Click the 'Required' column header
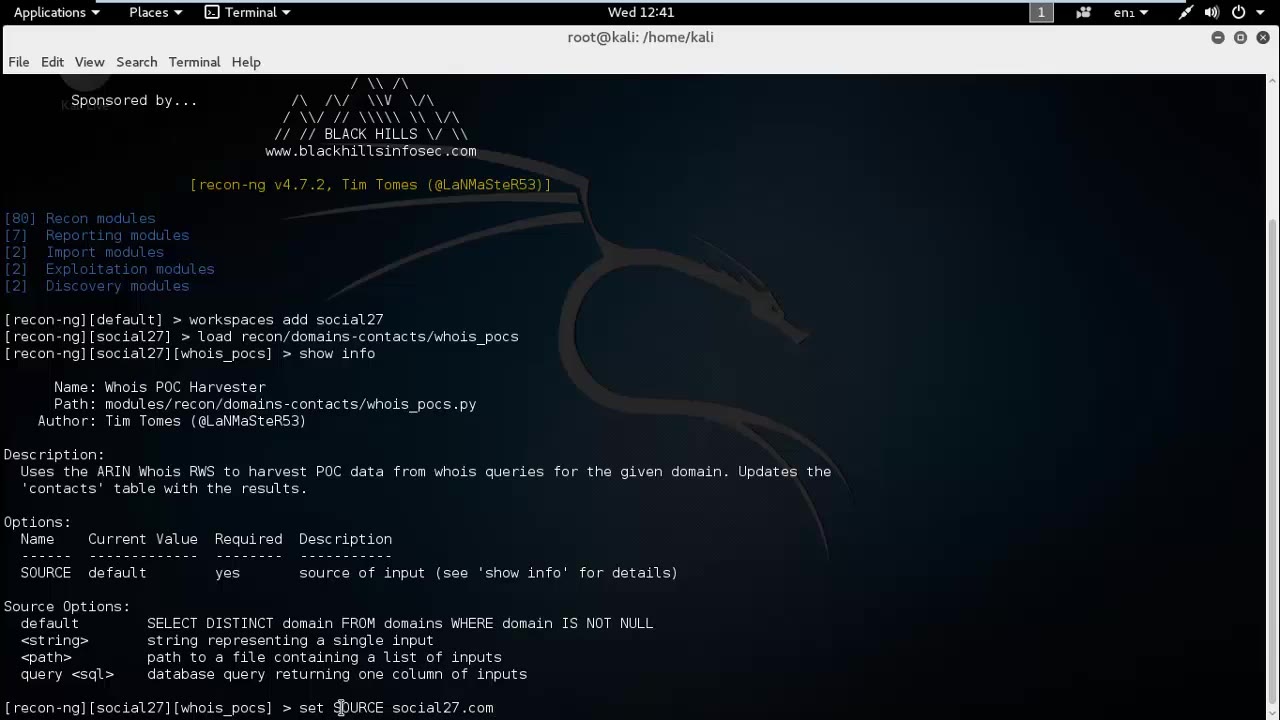 click(249, 539)
